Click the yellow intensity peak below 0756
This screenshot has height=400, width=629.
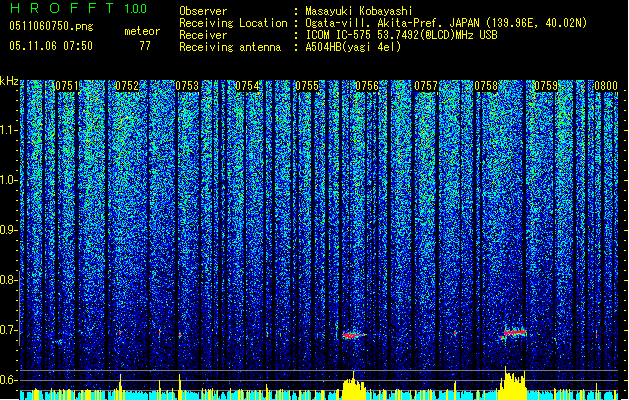[x=353, y=385]
